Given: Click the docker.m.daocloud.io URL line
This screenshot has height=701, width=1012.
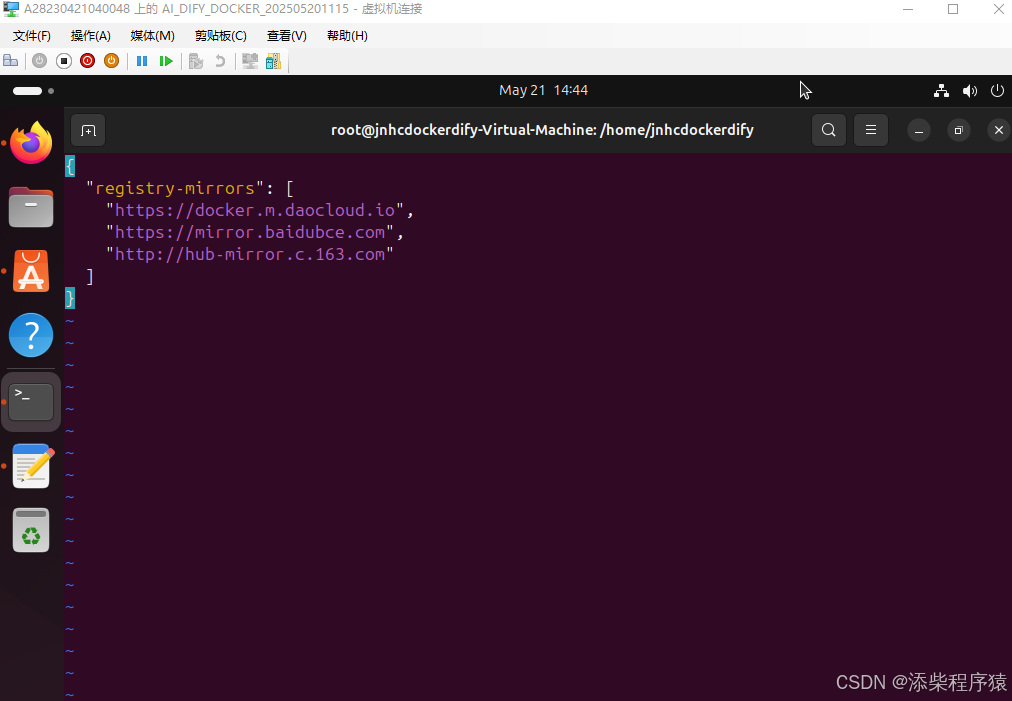Looking at the screenshot, I should pos(259,210).
